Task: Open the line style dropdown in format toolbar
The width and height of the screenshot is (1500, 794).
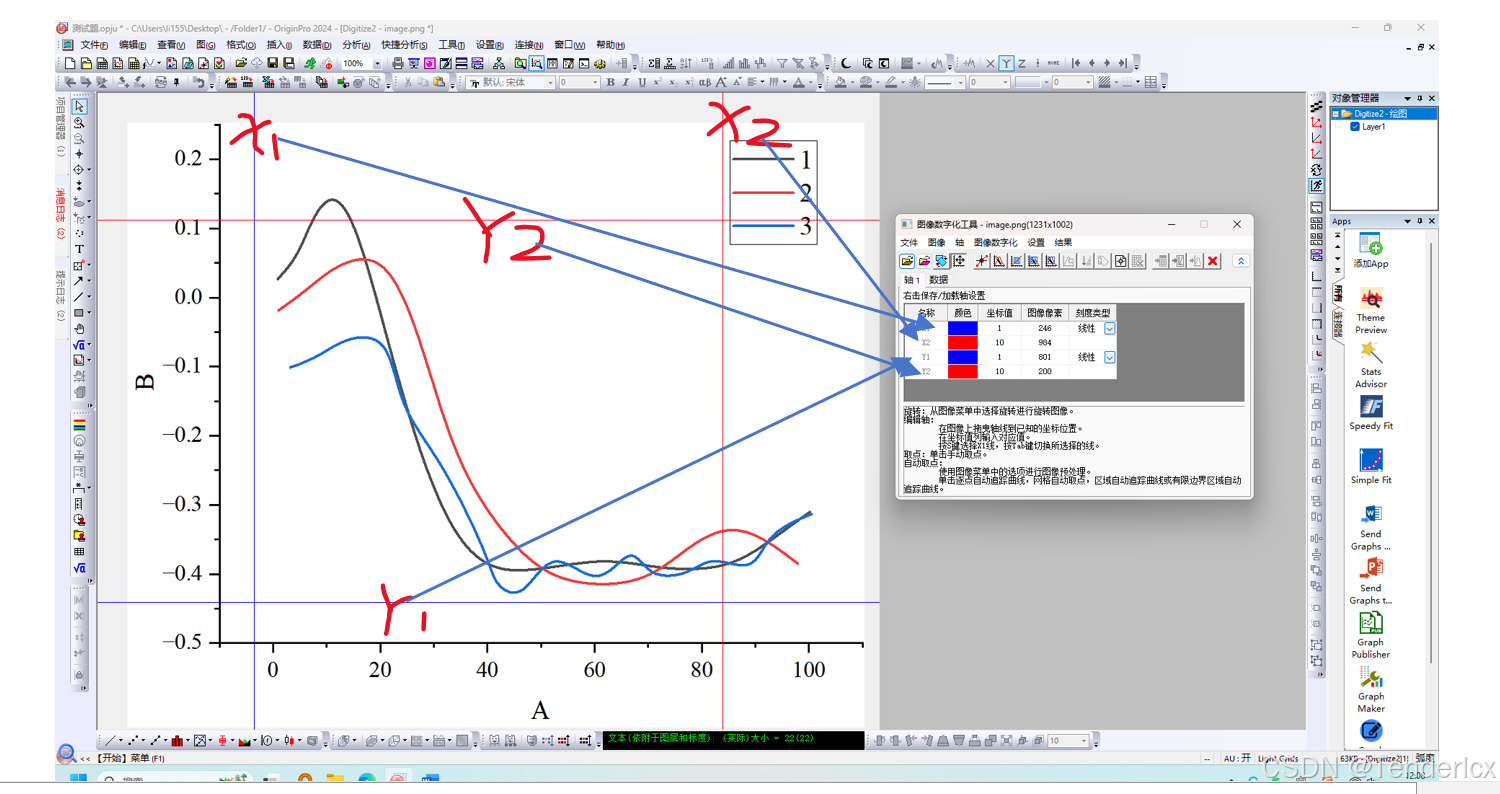Action: 960,82
